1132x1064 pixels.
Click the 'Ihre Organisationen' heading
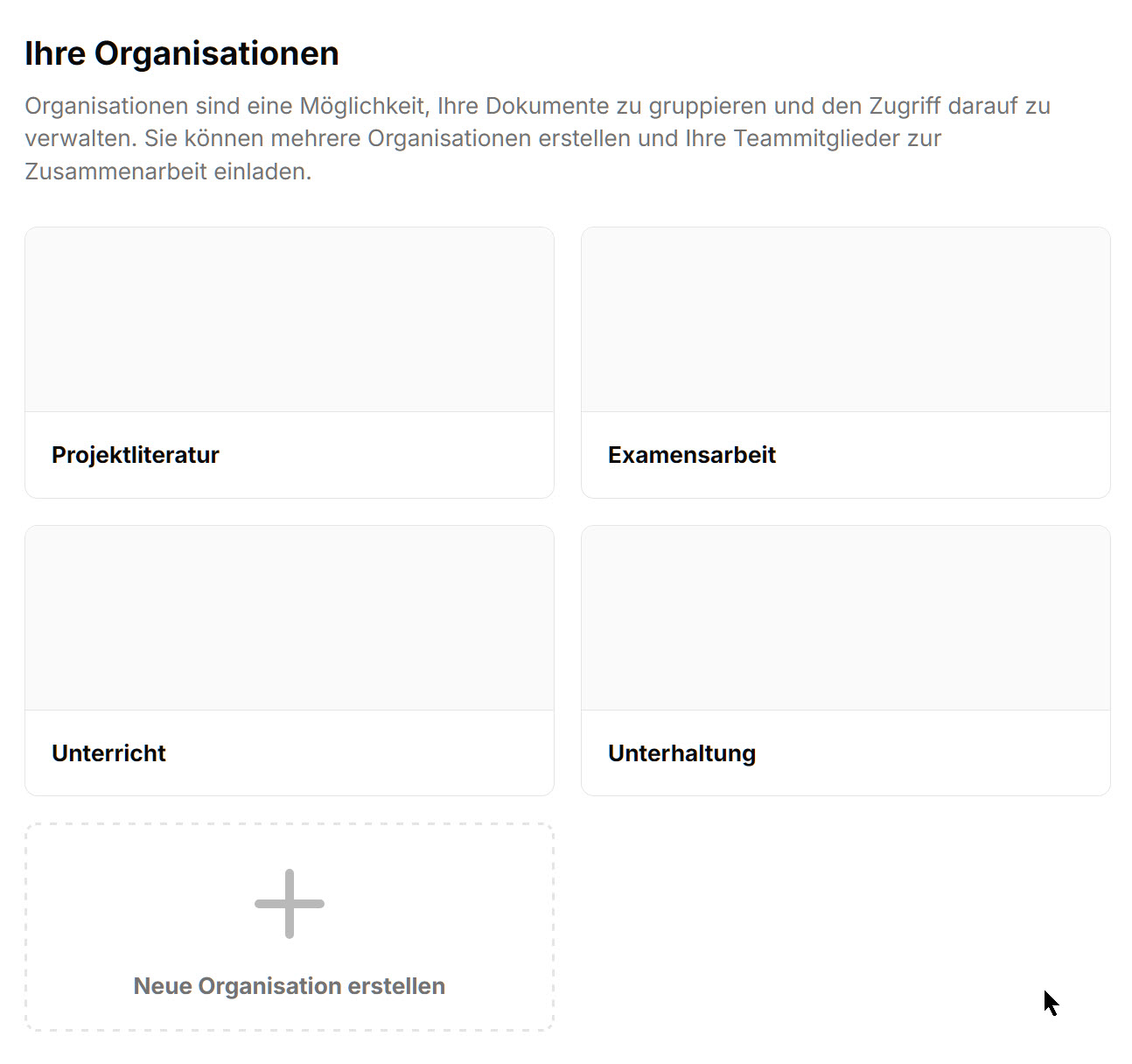coord(182,53)
